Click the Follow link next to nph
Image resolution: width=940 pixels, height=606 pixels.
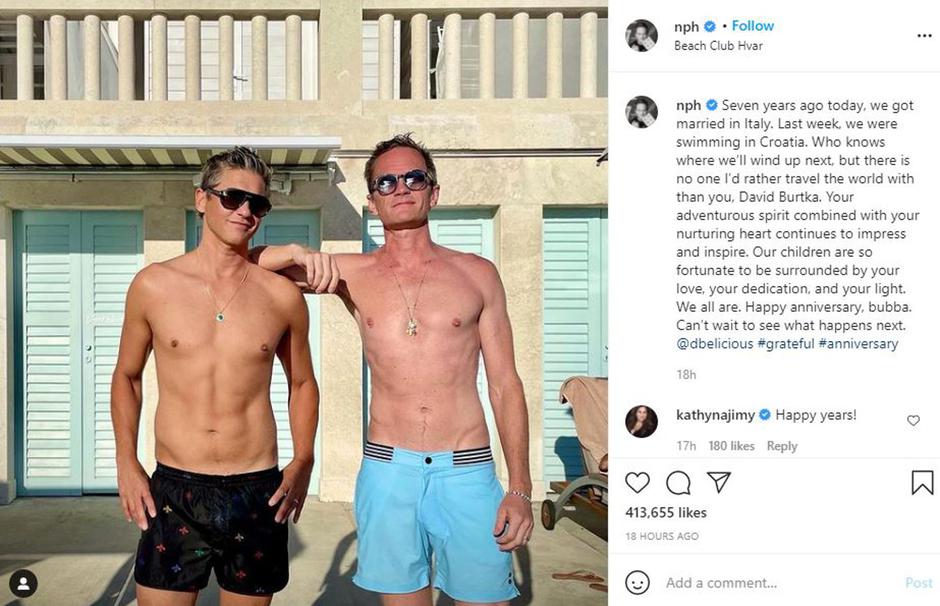click(753, 26)
